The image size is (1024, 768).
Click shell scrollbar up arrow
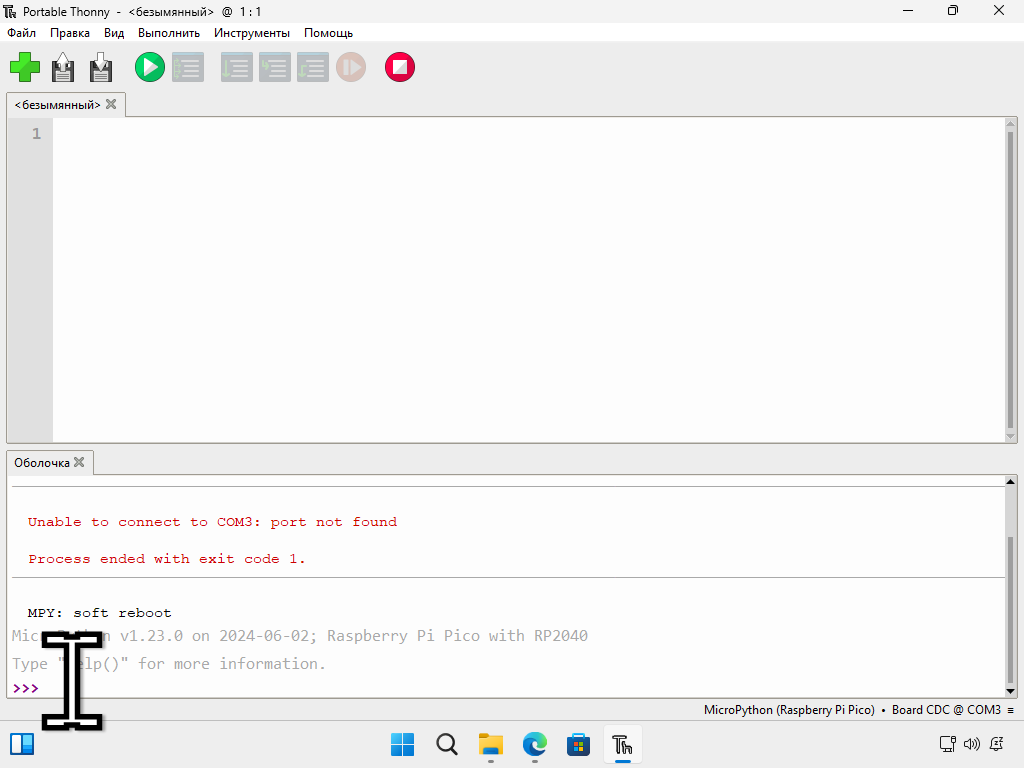click(x=1010, y=482)
